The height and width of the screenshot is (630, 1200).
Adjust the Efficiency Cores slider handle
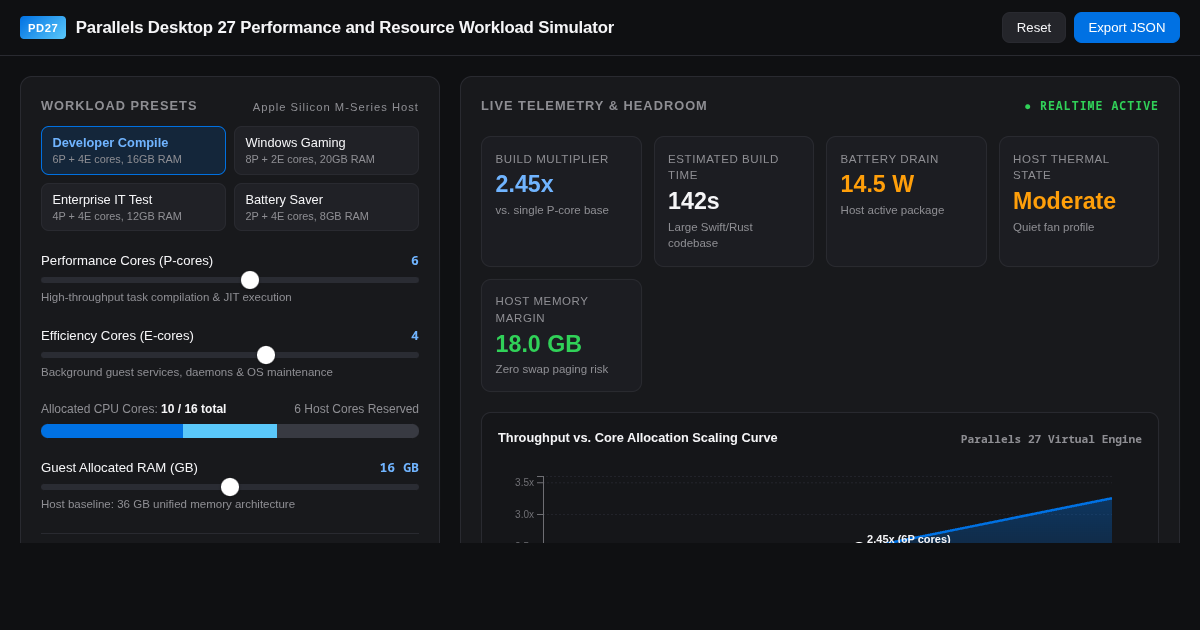tap(266, 355)
